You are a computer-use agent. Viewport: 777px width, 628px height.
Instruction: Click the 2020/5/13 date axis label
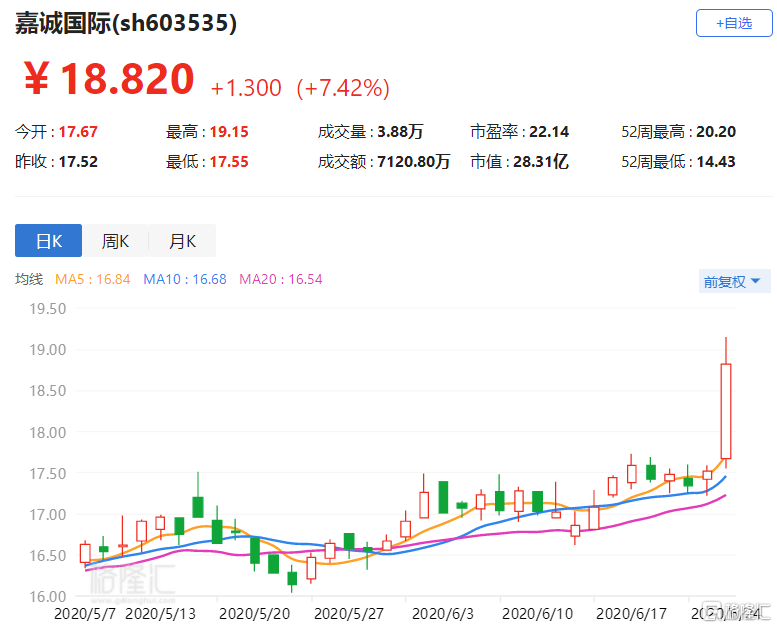click(160, 614)
